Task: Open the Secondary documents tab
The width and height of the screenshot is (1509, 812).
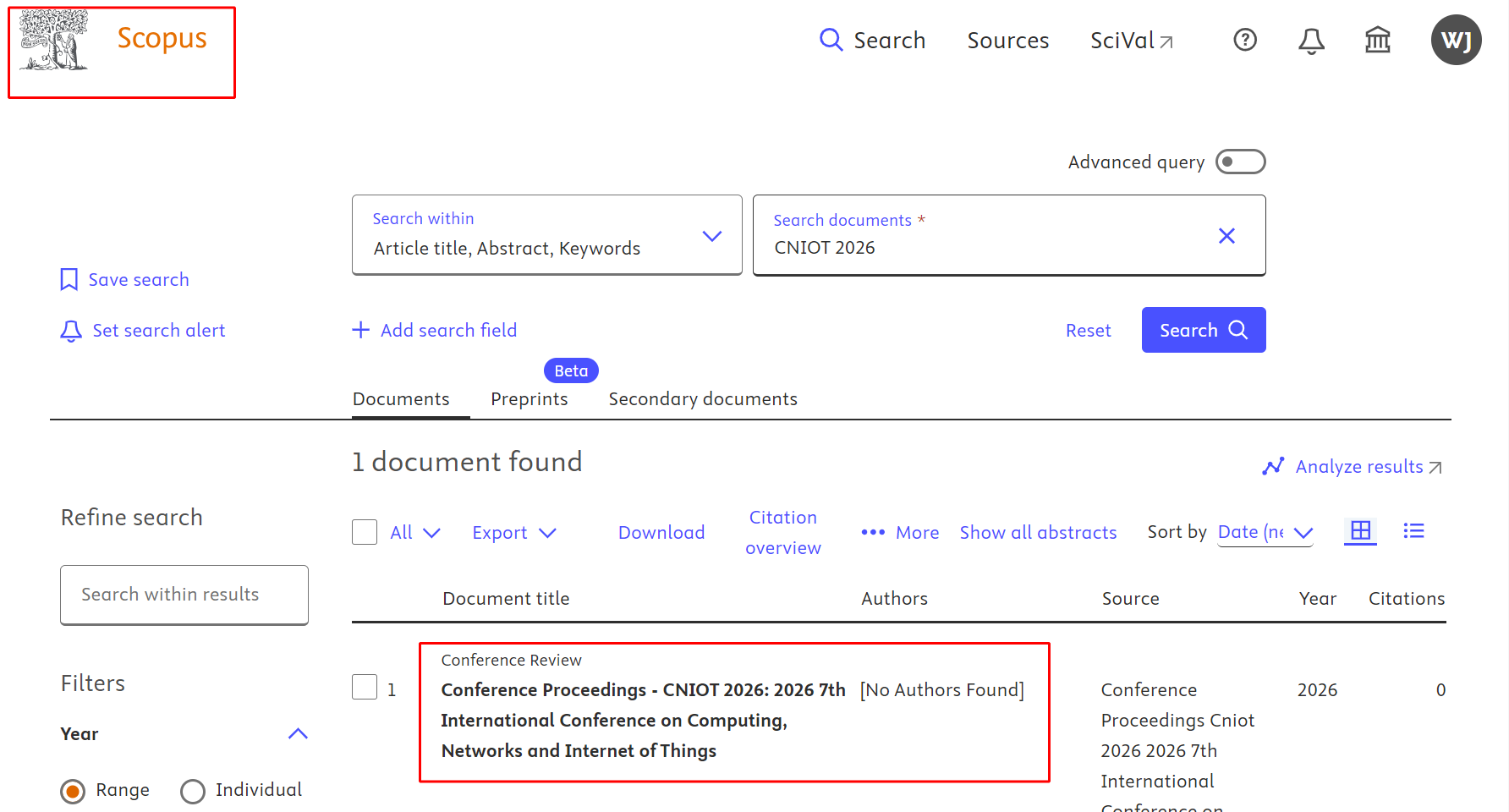Action: coord(703,399)
